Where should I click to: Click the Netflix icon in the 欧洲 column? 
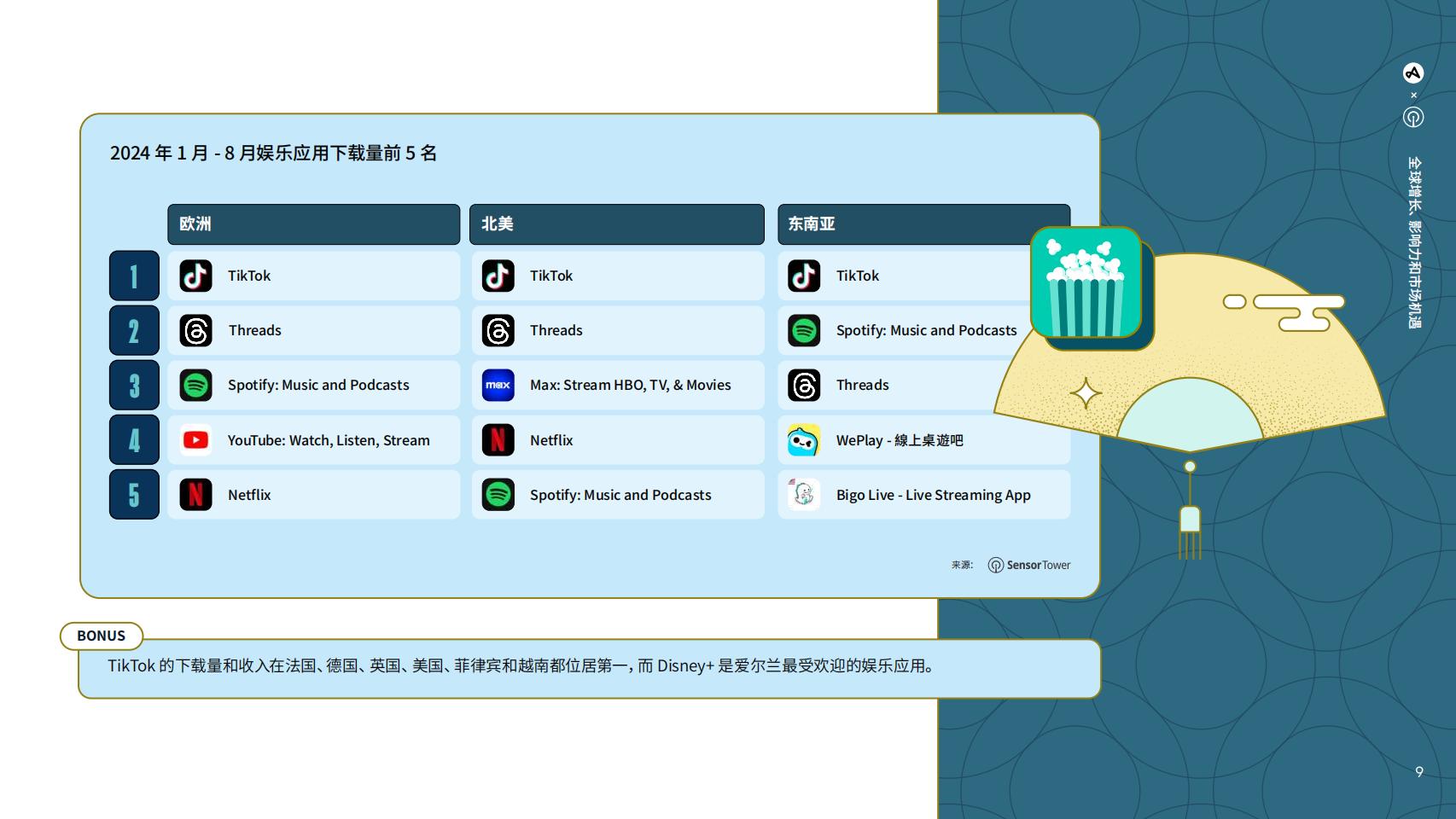click(x=195, y=495)
